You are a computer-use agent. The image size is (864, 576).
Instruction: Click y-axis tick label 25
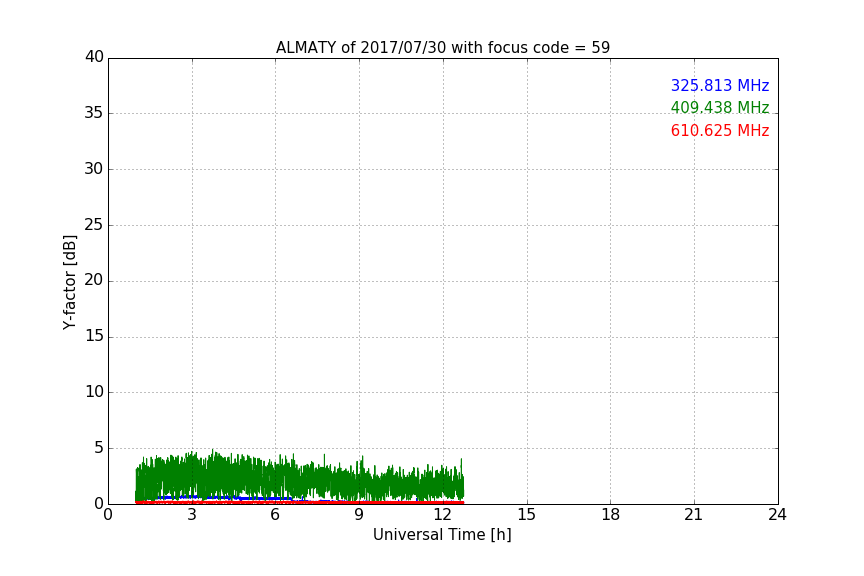(94, 224)
